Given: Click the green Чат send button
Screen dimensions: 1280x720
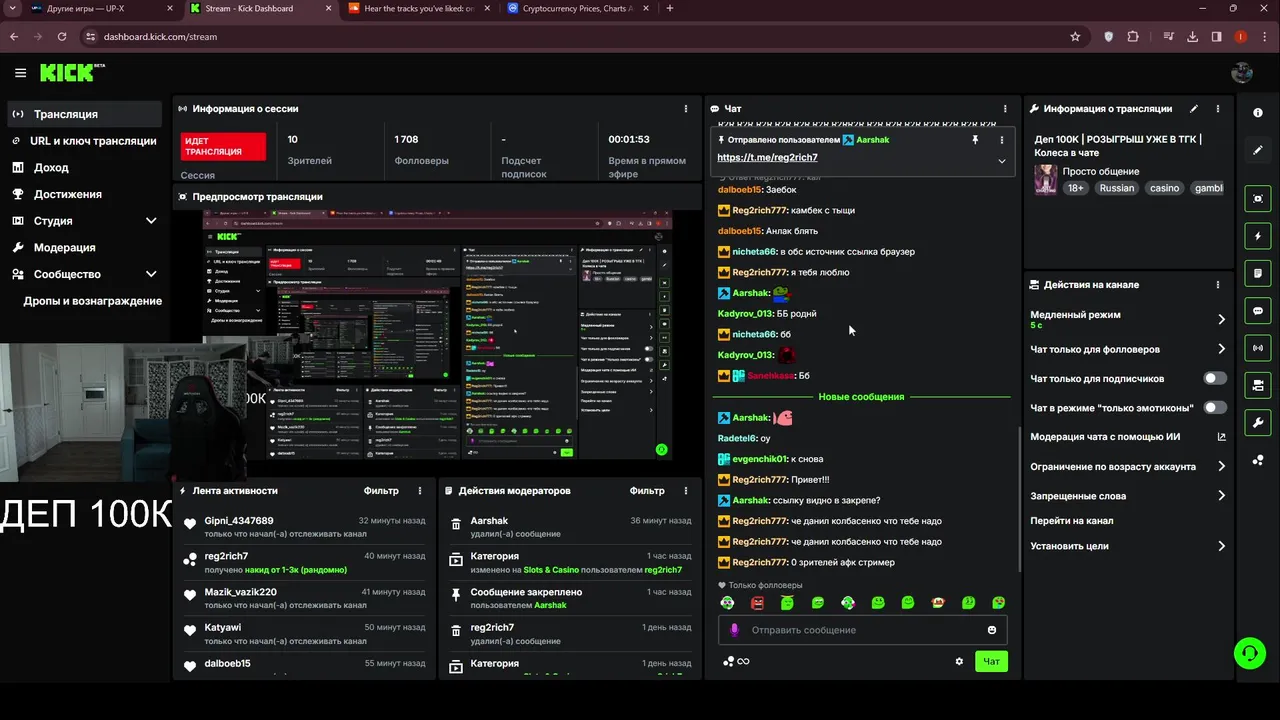Looking at the screenshot, I should point(991,661).
